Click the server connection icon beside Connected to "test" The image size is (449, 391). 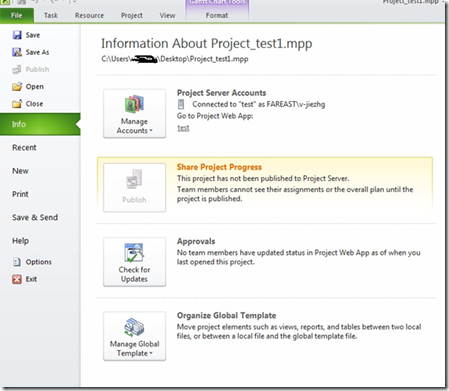point(181,104)
